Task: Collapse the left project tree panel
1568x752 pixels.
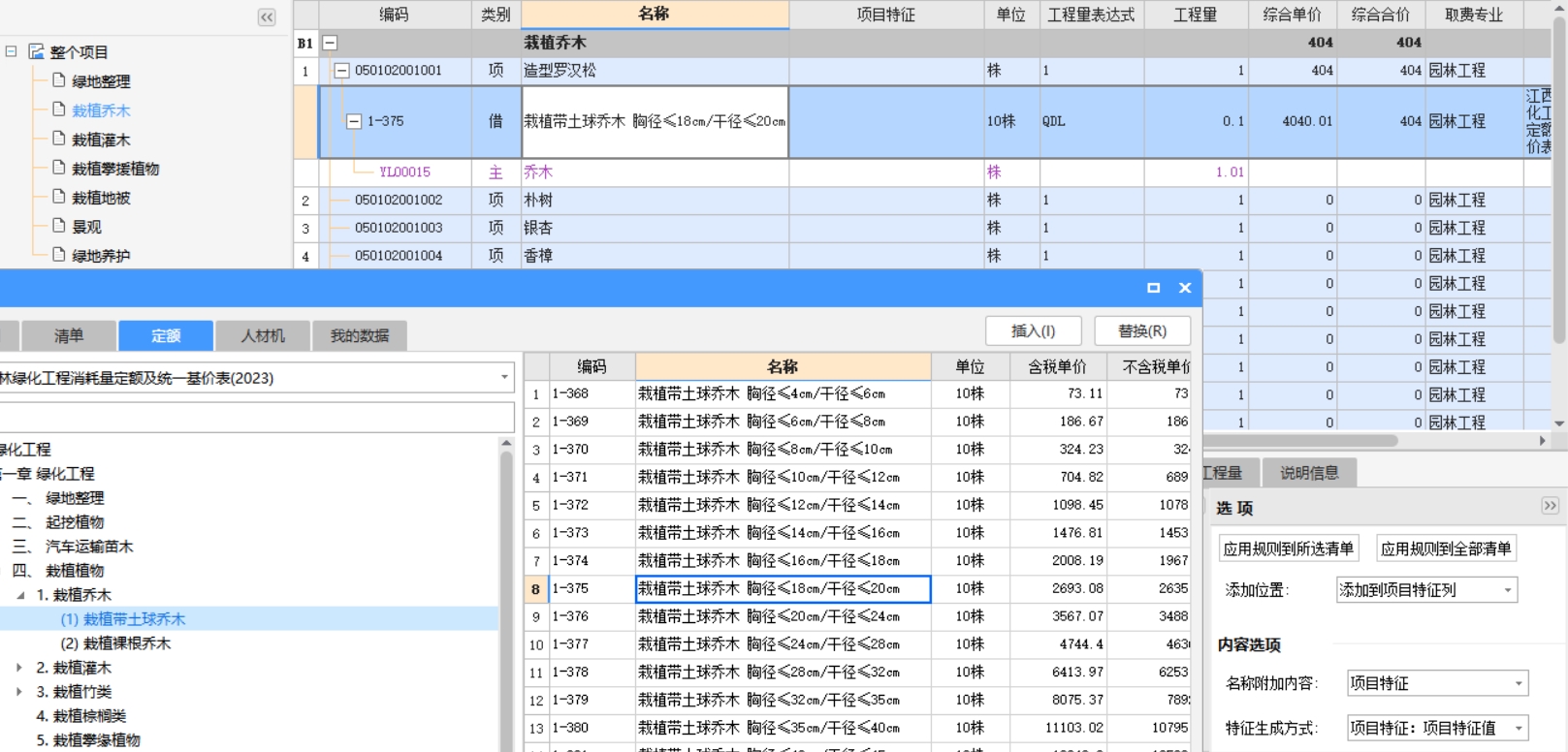Action: click(267, 16)
